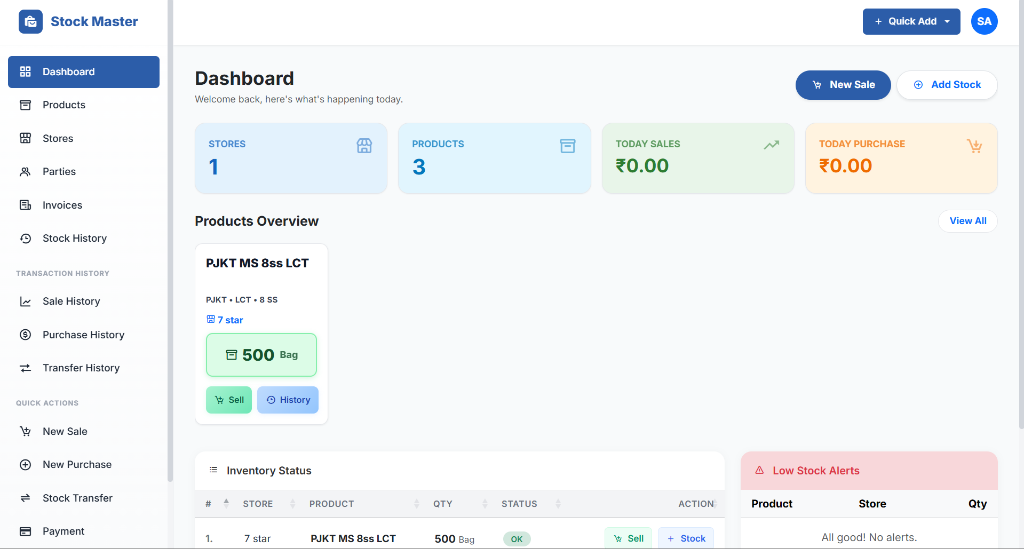Click the store icon on Stores card
The image size is (1024, 549).
(x=364, y=146)
